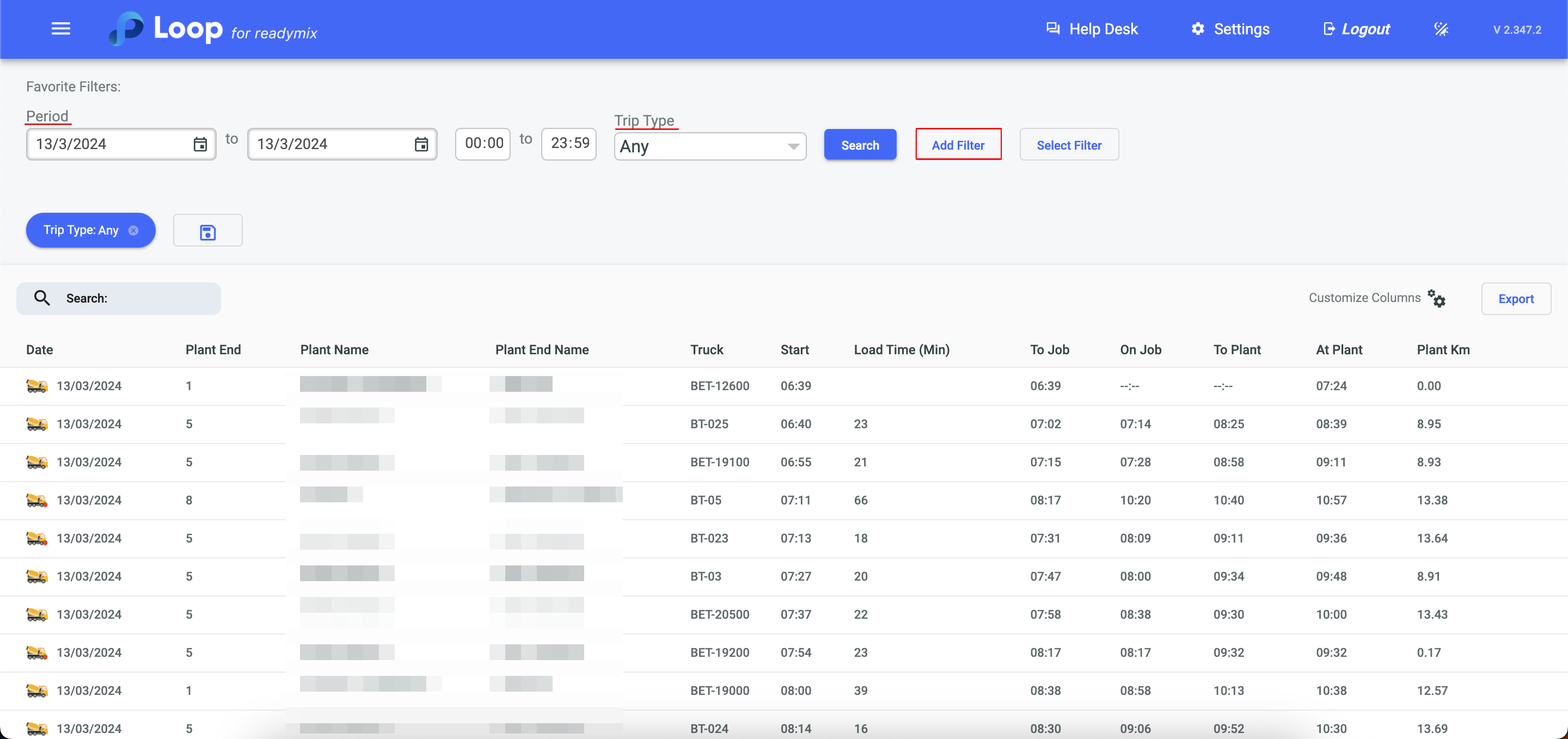Sort by Load Time (Min) column header
The image size is (1568, 739).
tap(901, 350)
